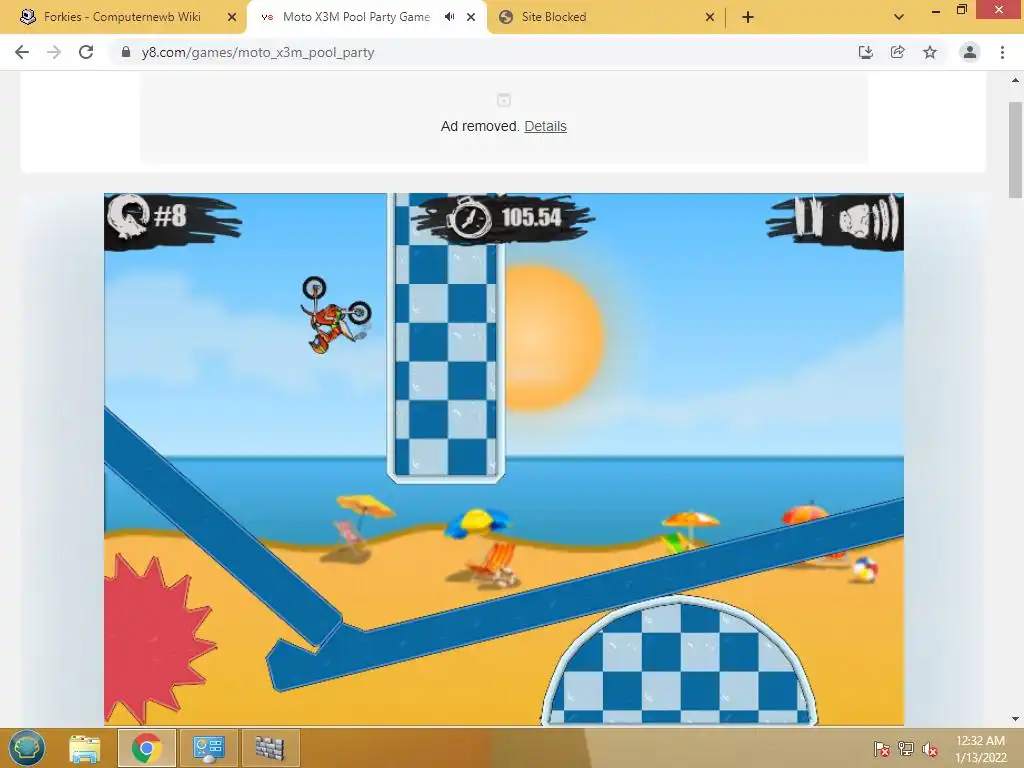Pause the Moto X3M game
This screenshot has width=1024, height=768.
tap(808, 217)
